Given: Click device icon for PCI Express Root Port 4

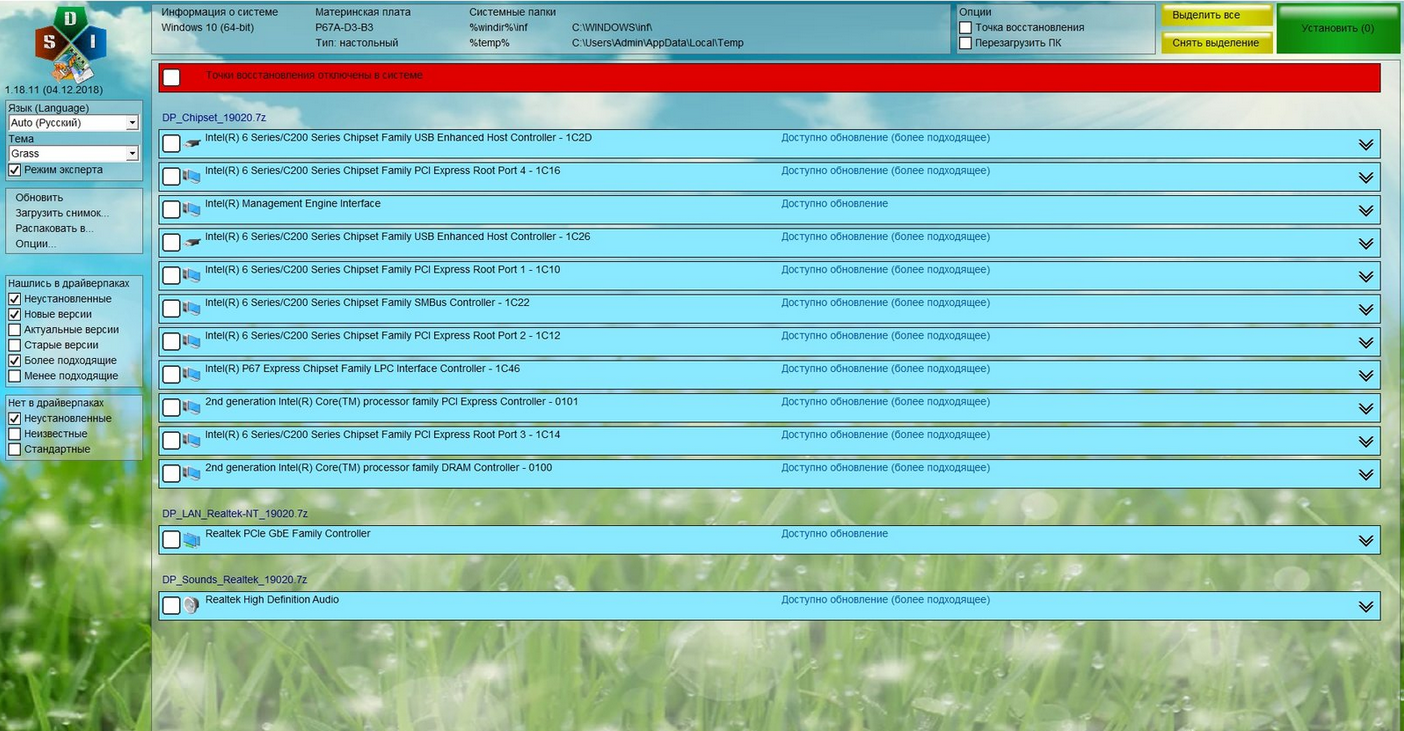Looking at the screenshot, I should click(x=192, y=177).
